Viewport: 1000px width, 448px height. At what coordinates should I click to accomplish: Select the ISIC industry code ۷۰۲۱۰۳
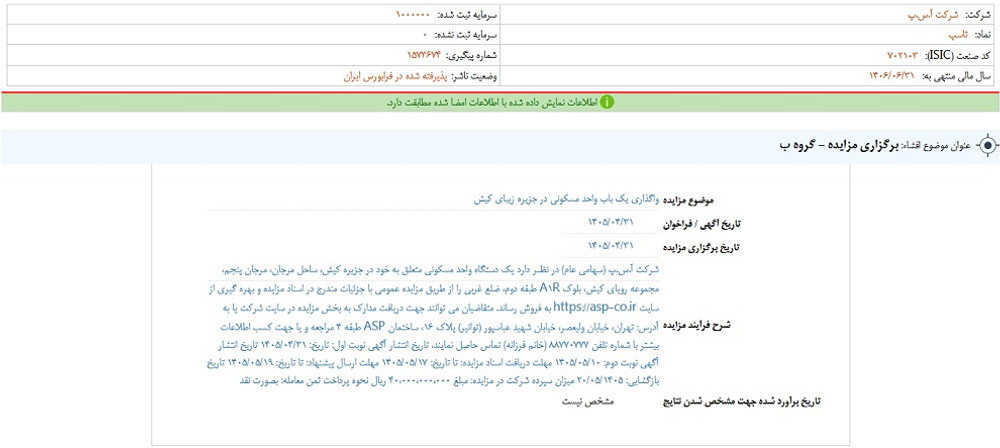902,56
